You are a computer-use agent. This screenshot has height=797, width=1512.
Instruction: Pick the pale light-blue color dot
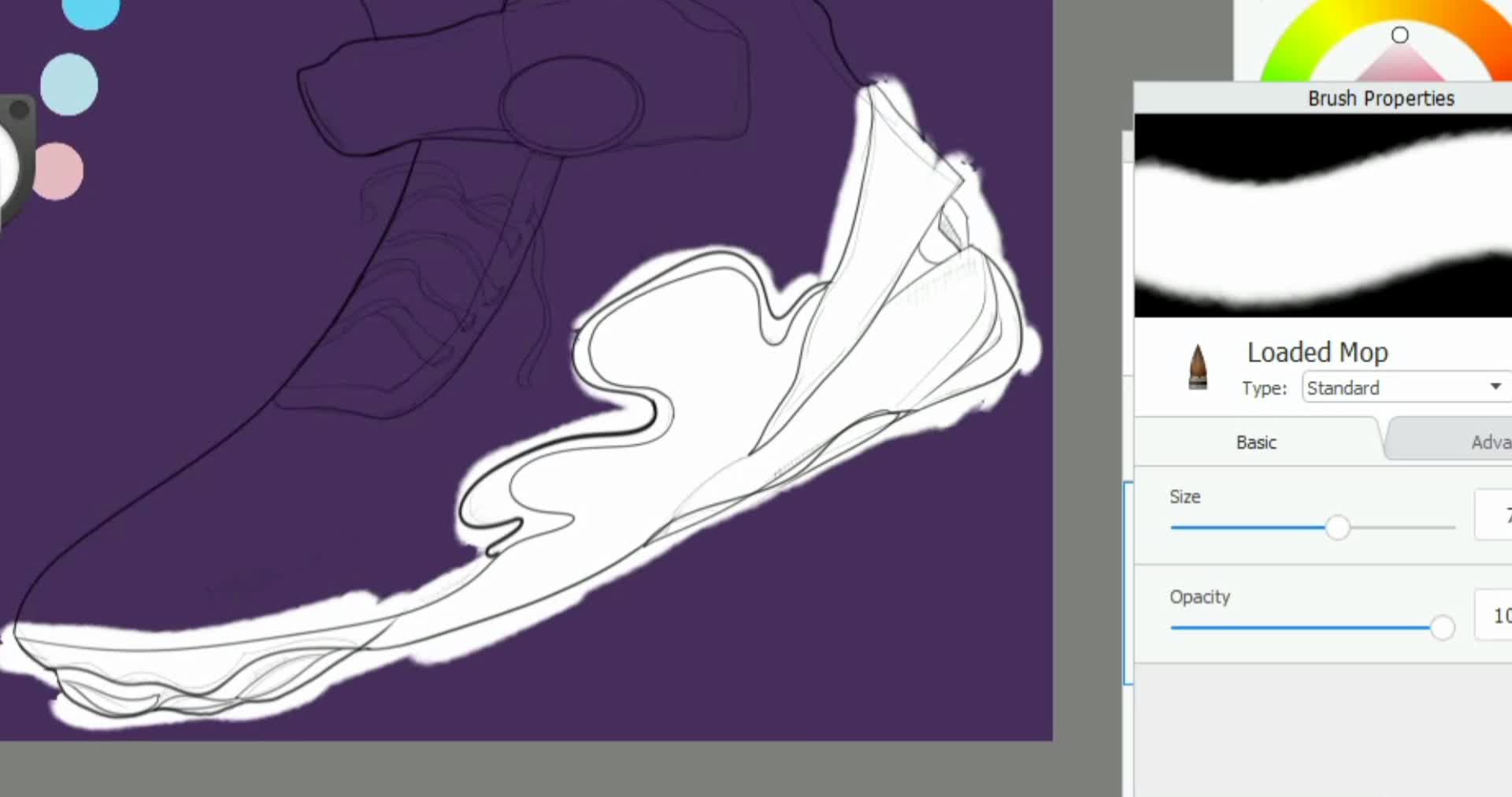pos(69,84)
